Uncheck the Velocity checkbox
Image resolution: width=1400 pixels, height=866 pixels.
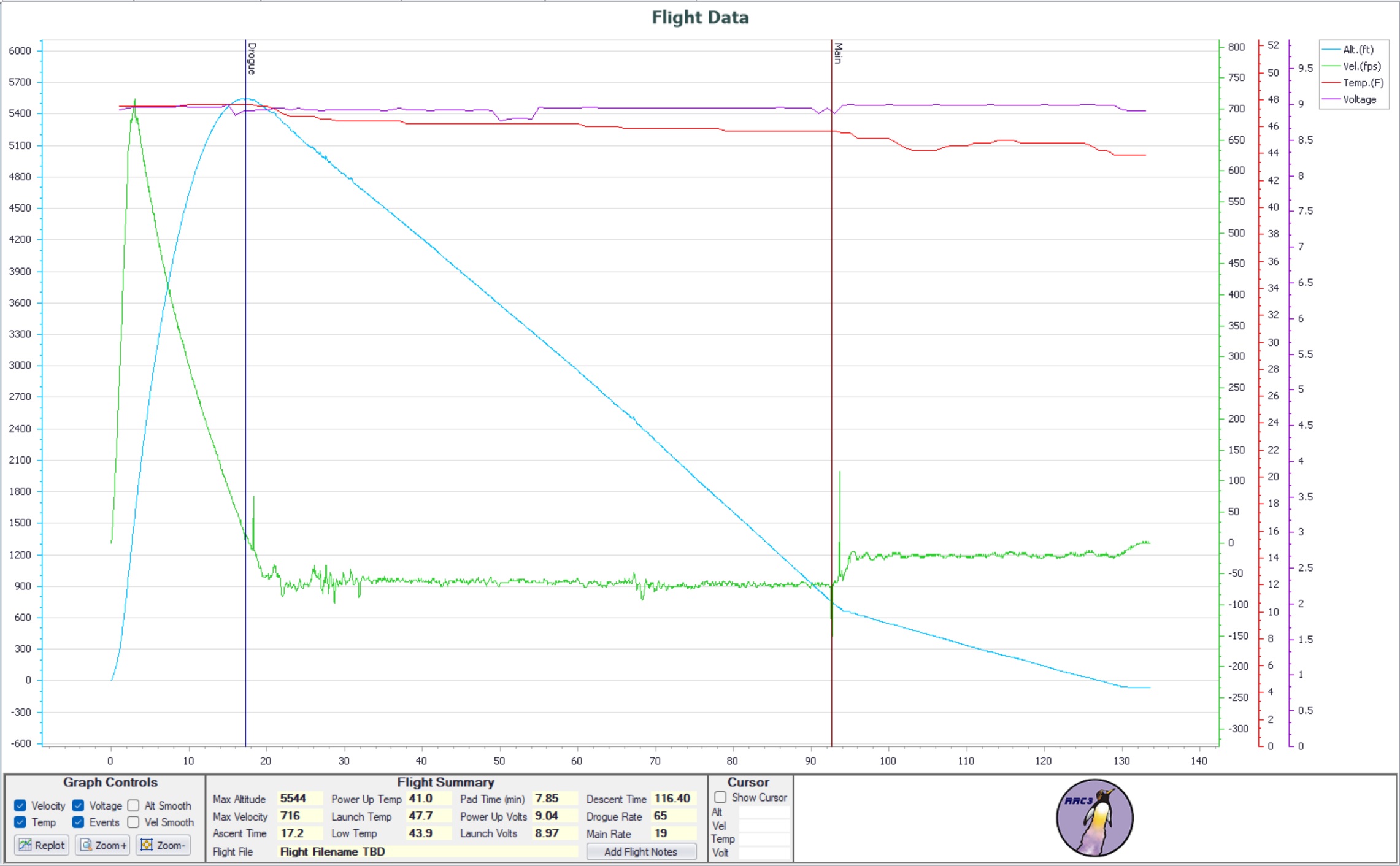pyautogui.click(x=20, y=805)
